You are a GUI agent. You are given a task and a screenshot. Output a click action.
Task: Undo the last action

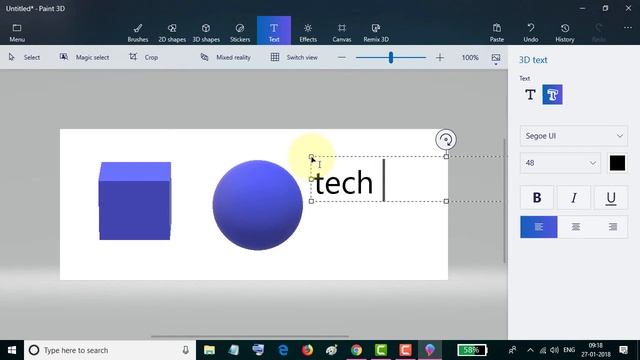[x=531, y=33]
